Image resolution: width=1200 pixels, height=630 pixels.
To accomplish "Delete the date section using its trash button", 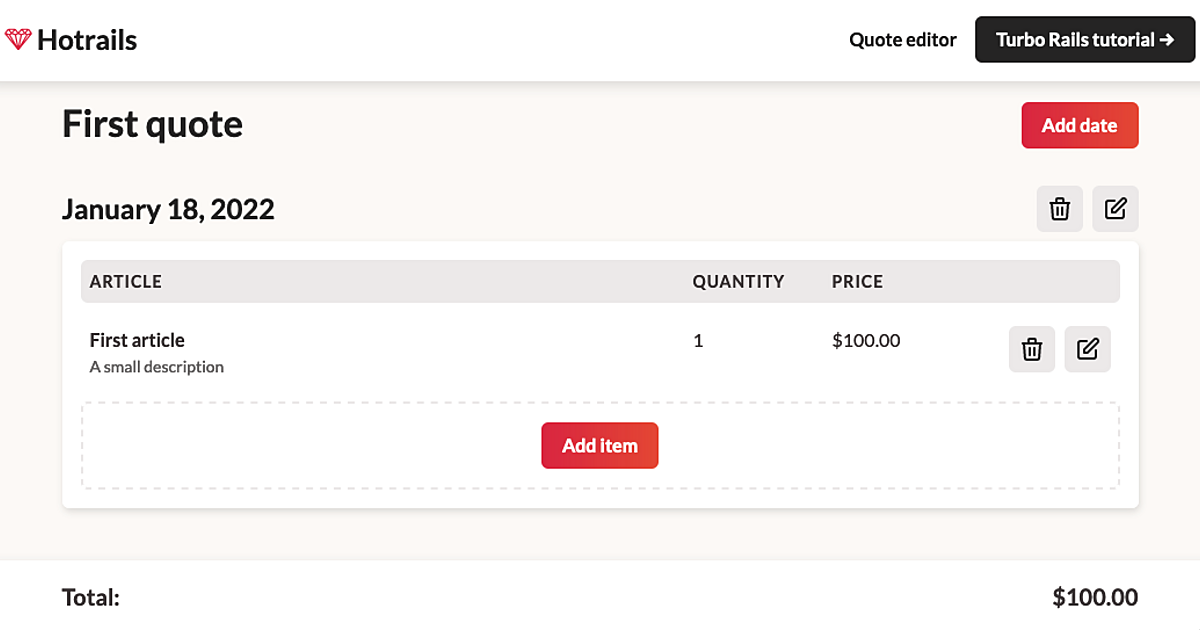I will tap(1059, 209).
